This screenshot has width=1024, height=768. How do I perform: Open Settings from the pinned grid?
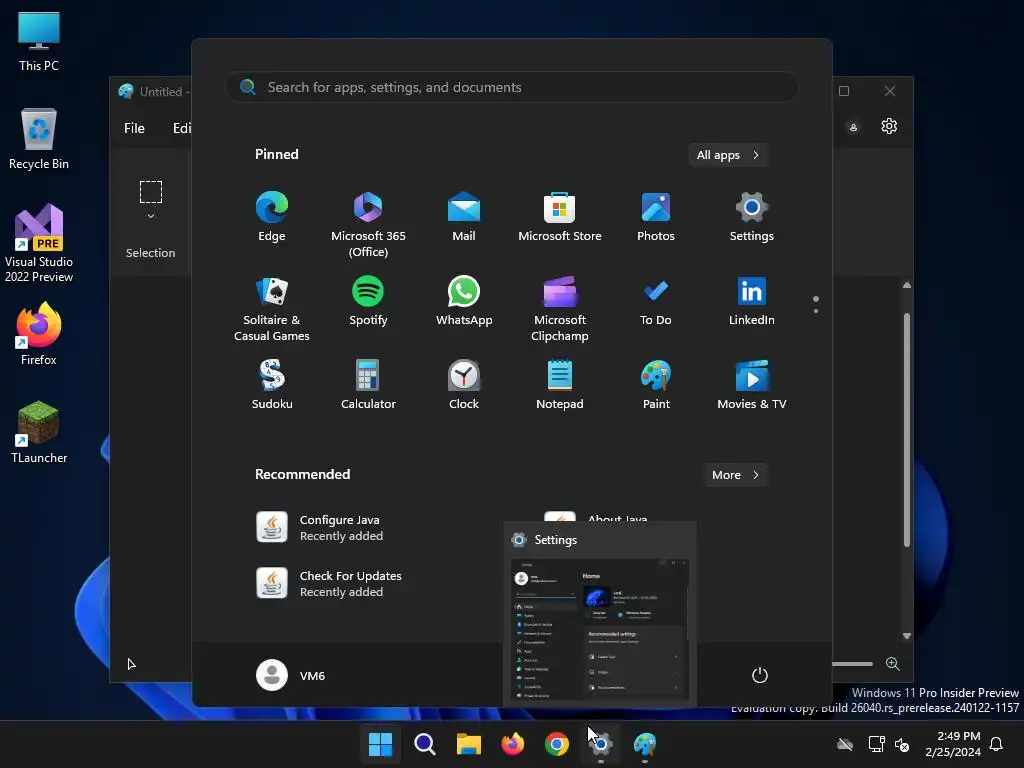[x=752, y=217]
